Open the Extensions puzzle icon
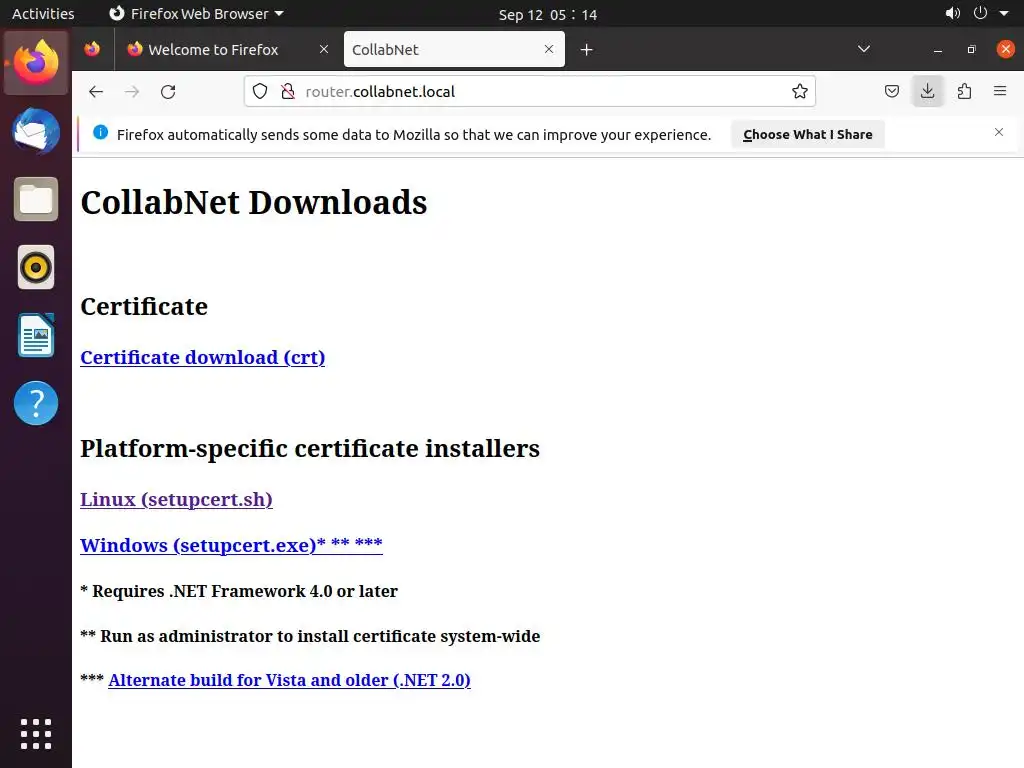This screenshot has width=1024, height=768. click(964, 92)
